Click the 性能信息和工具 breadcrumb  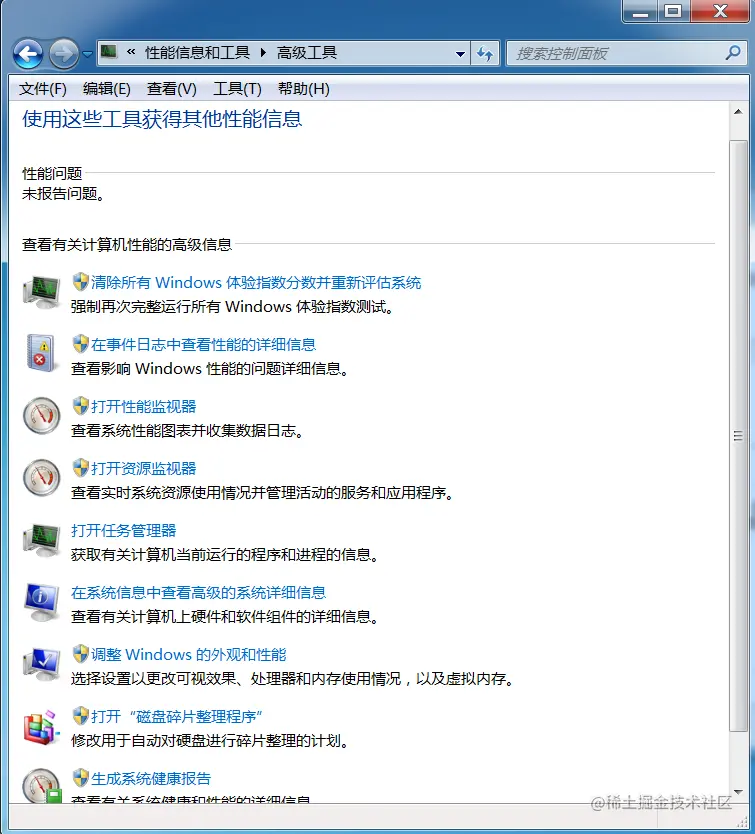197,53
